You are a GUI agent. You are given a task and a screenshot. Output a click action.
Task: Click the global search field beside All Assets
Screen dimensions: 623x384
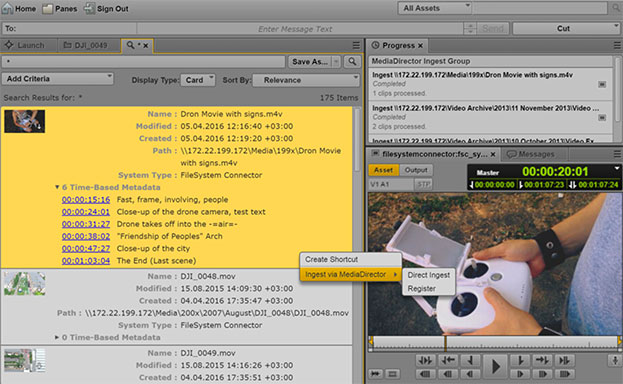click(x=540, y=8)
